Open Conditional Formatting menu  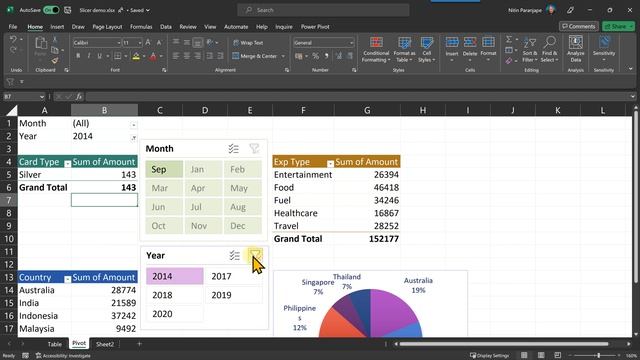coord(376,49)
